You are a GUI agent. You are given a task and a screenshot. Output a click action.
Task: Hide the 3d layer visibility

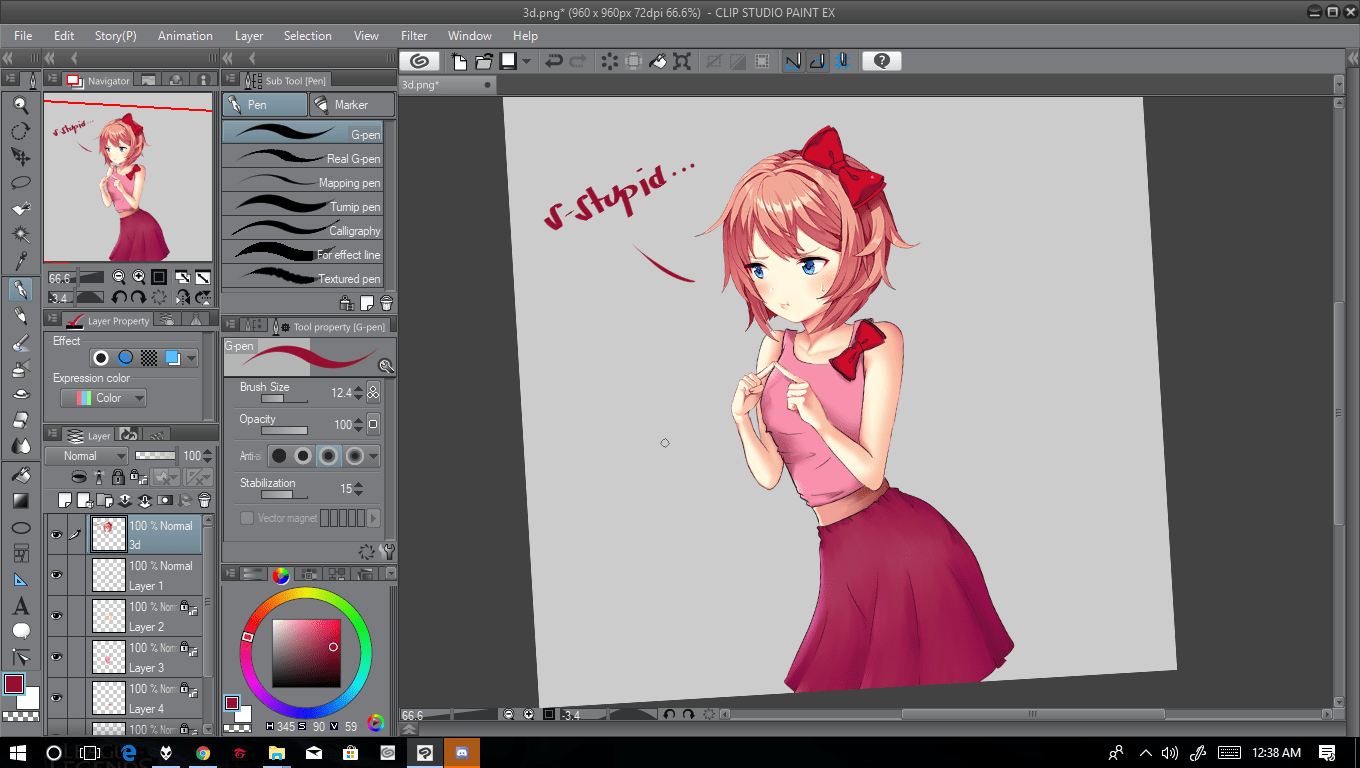click(x=57, y=534)
